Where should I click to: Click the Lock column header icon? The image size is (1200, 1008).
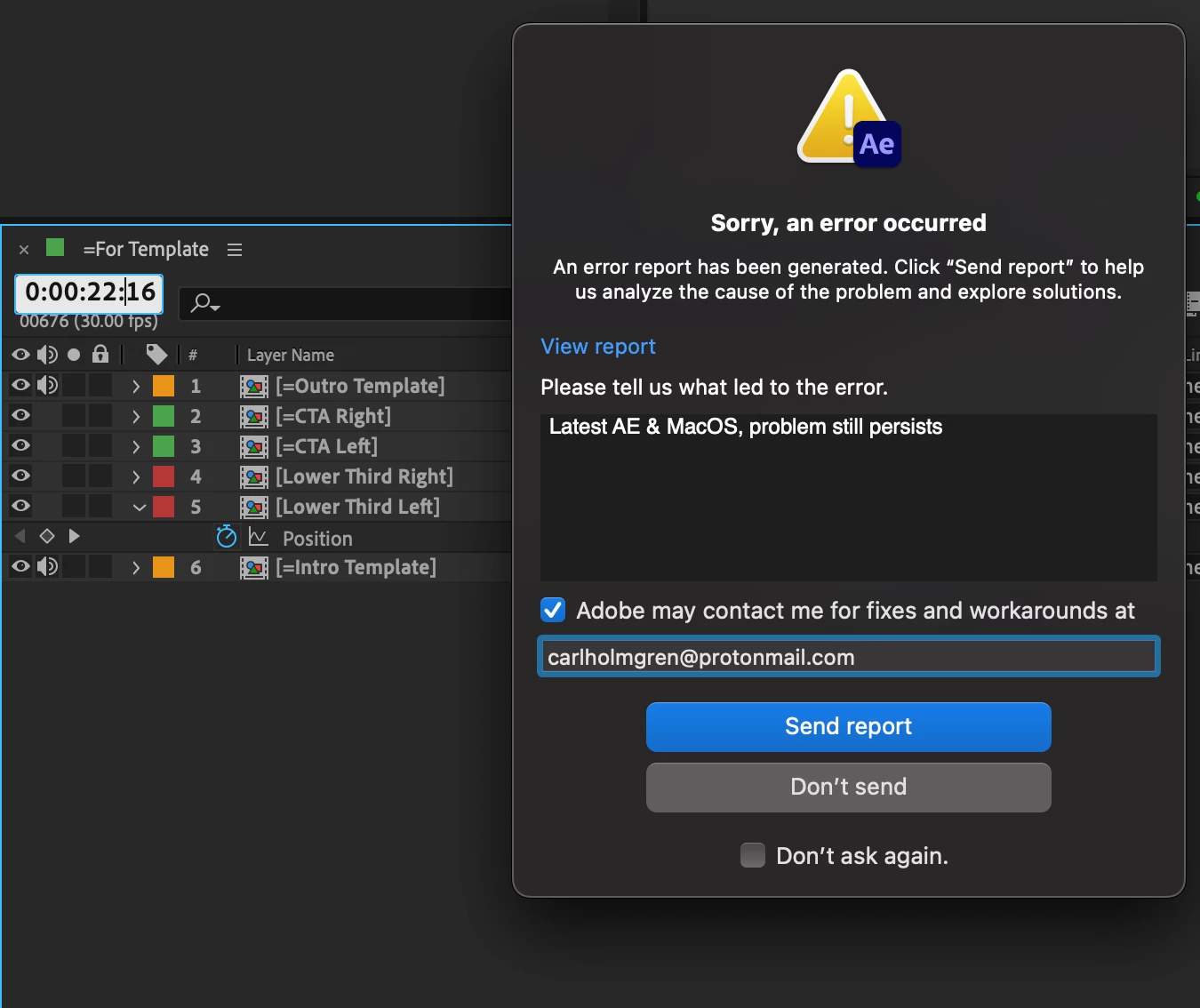[100, 355]
